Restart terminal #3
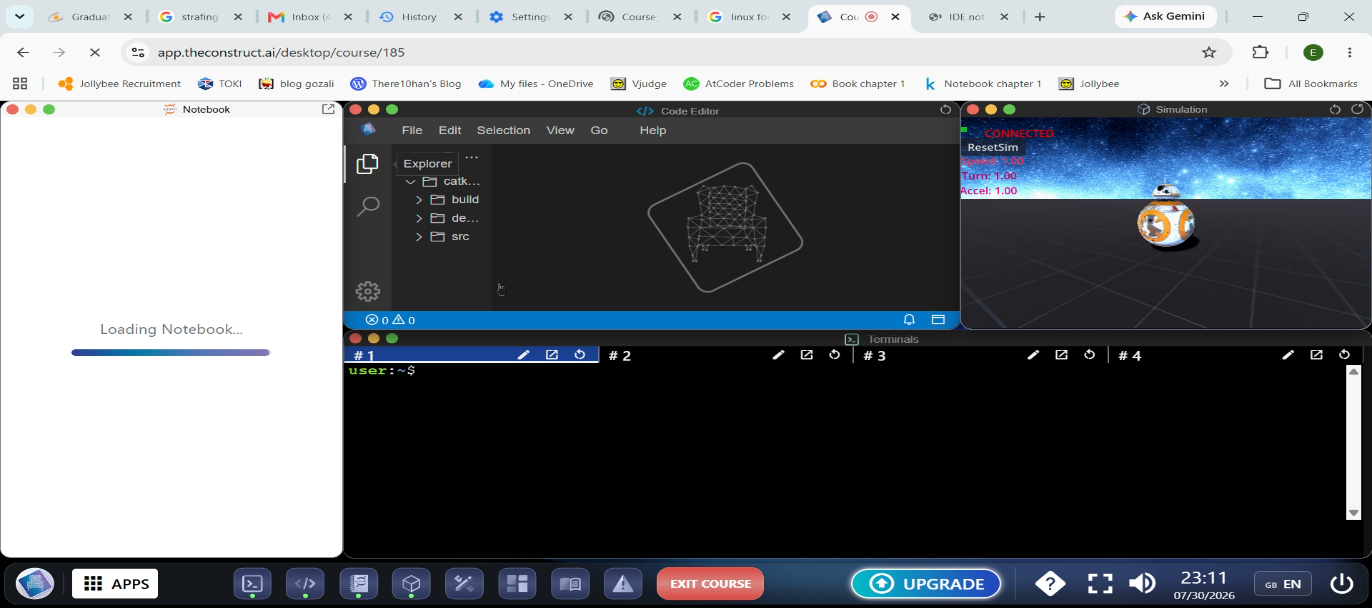 [x=1090, y=355]
